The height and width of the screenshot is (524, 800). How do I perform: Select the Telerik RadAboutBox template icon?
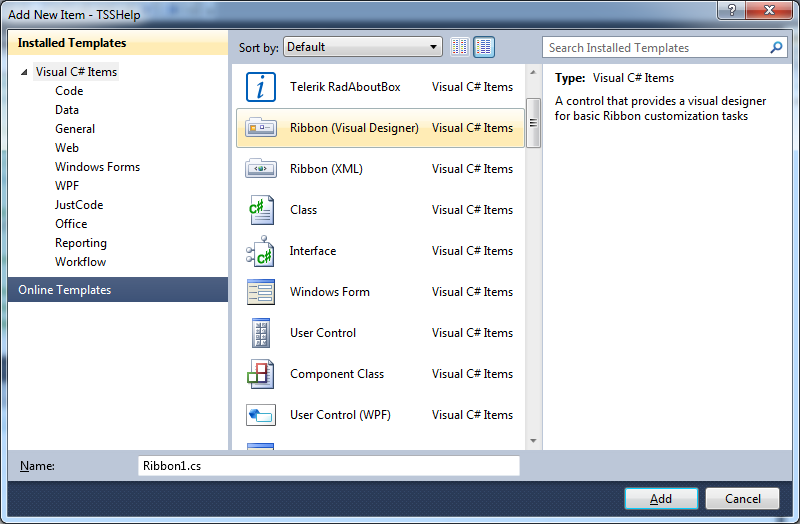click(x=261, y=87)
